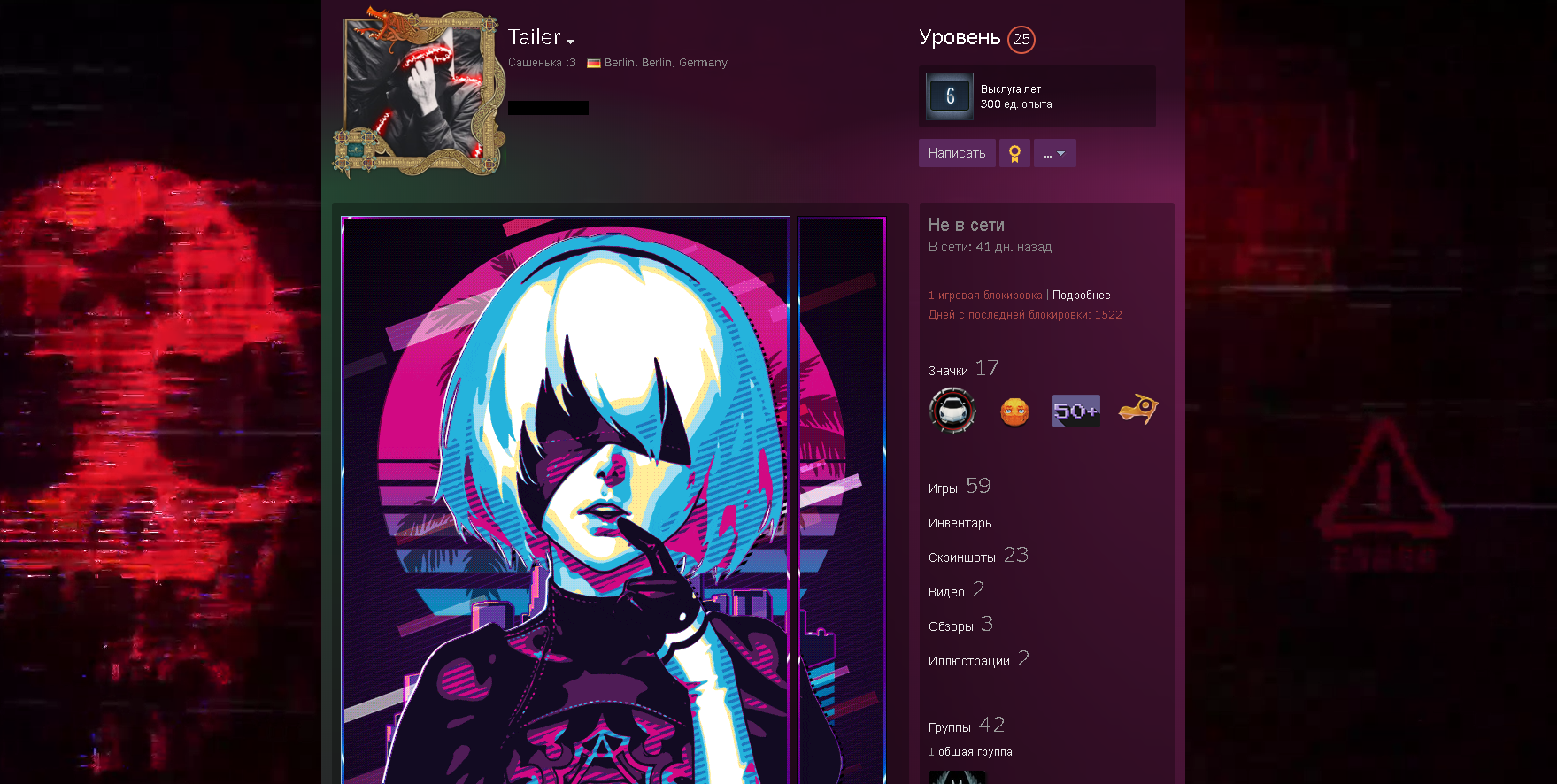Click the Написать message button

click(x=957, y=153)
